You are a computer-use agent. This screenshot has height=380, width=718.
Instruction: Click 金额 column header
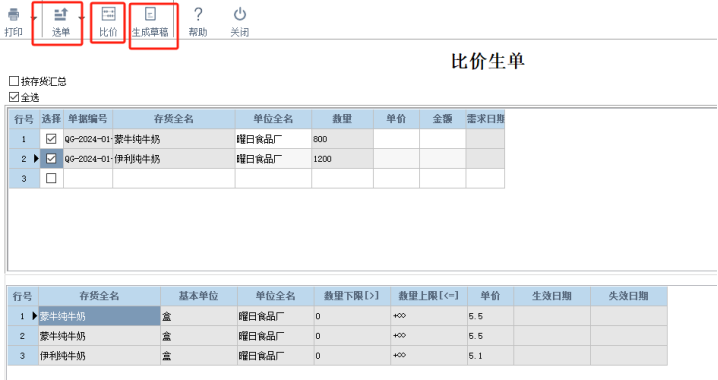443,119
